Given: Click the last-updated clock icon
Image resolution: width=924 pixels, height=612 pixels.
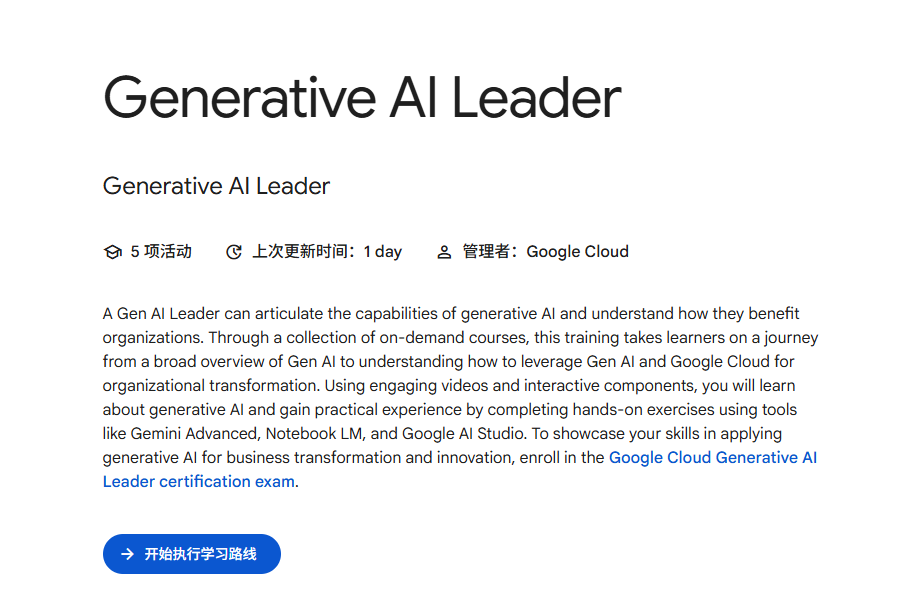Looking at the screenshot, I should pos(234,252).
